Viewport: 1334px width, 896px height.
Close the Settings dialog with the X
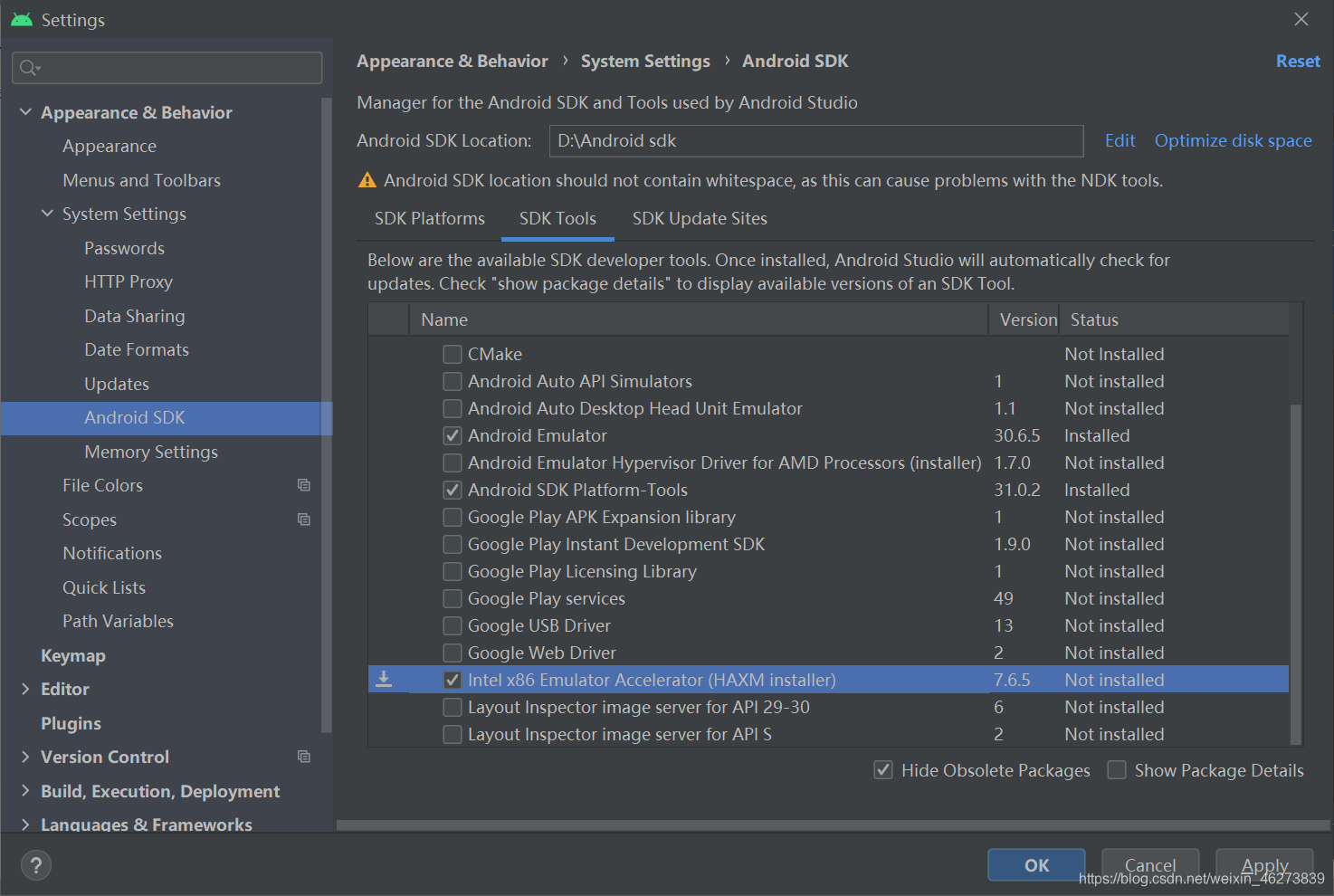click(x=1301, y=19)
